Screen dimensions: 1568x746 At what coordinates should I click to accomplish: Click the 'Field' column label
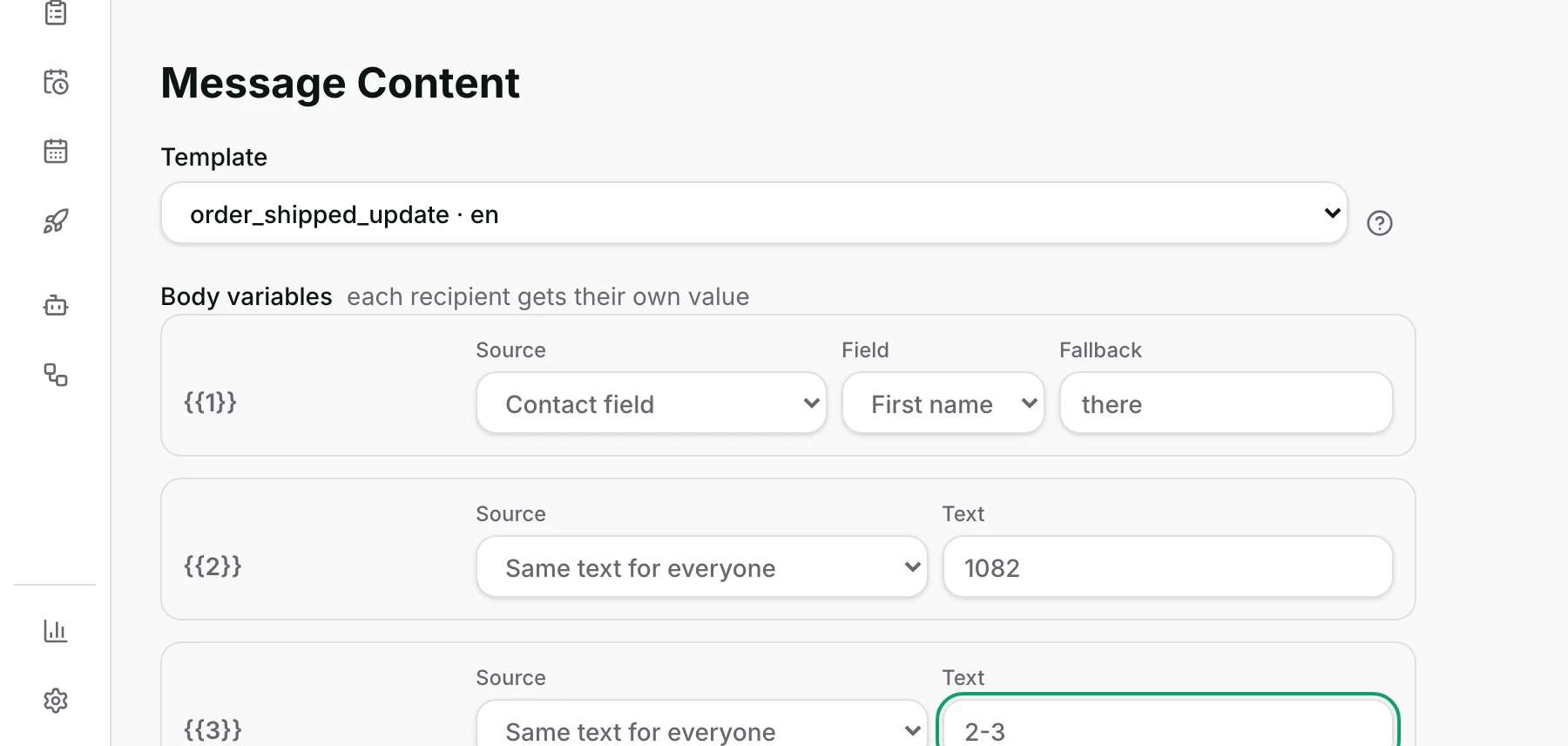pyautogui.click(x=865, y=350)
